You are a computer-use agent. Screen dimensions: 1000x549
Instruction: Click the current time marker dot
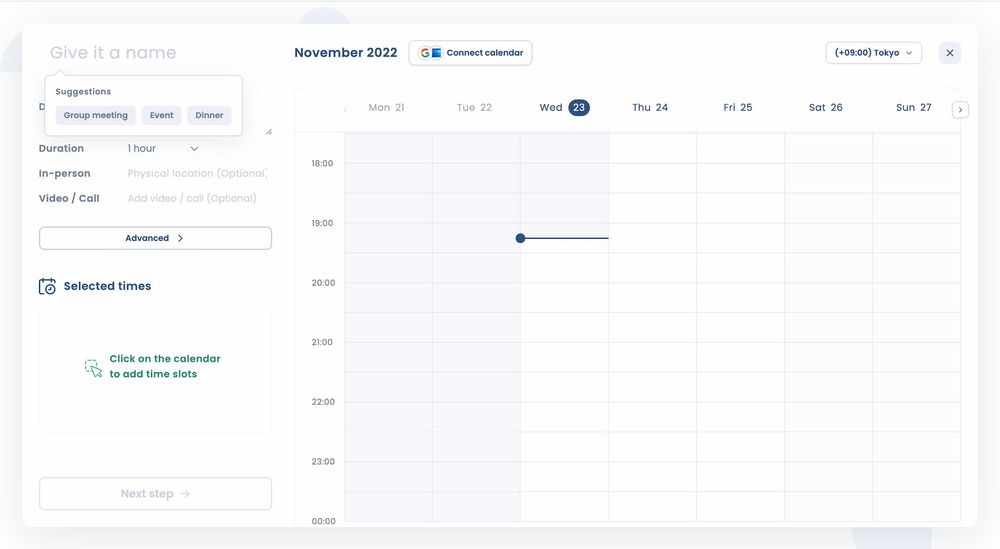coord(520,238)
